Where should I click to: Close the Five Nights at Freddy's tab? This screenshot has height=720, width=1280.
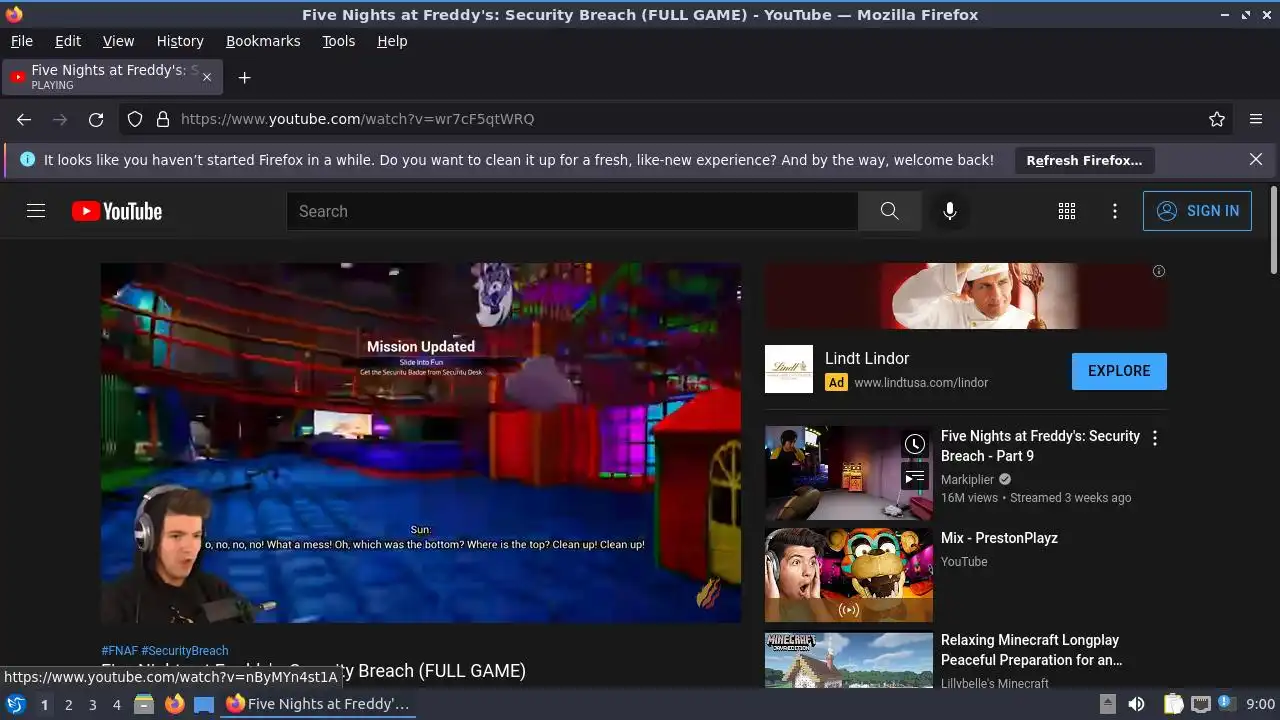(207, 77)
